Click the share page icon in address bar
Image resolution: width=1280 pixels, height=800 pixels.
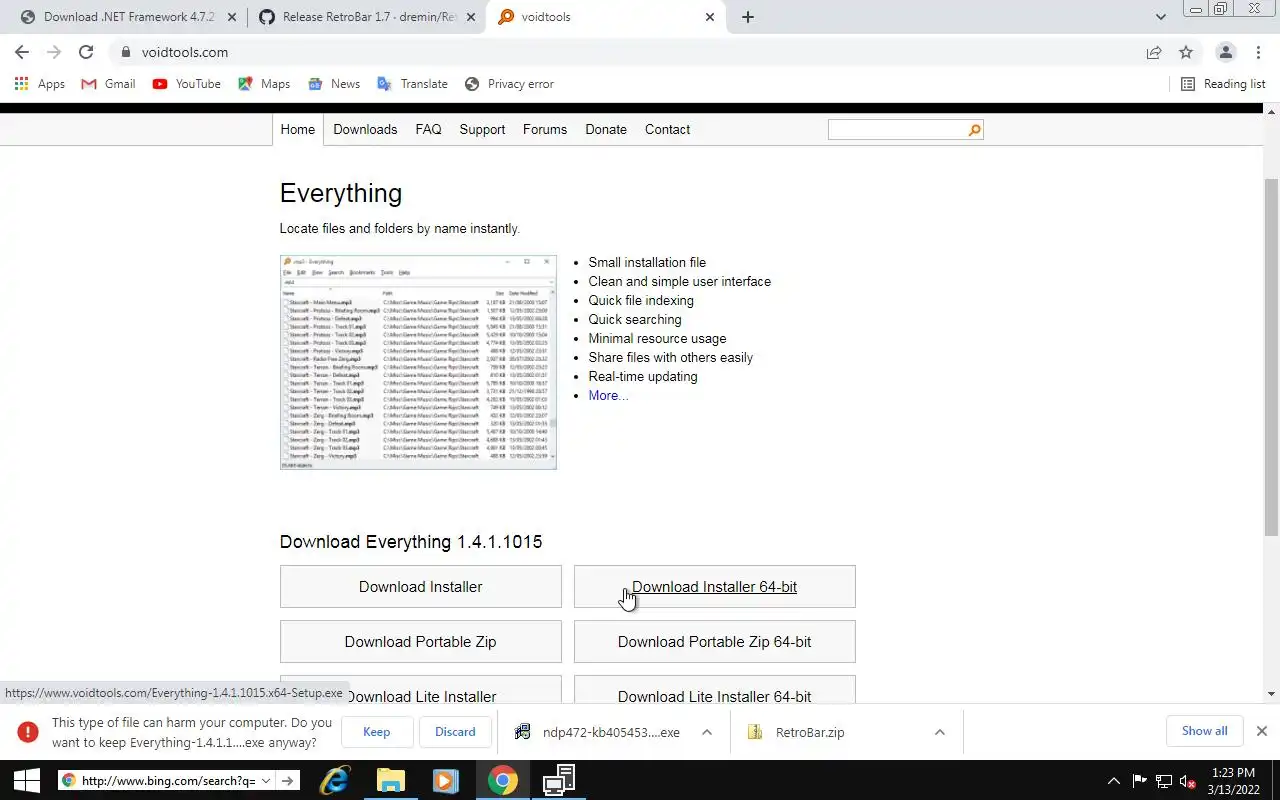coord(1154,52)
